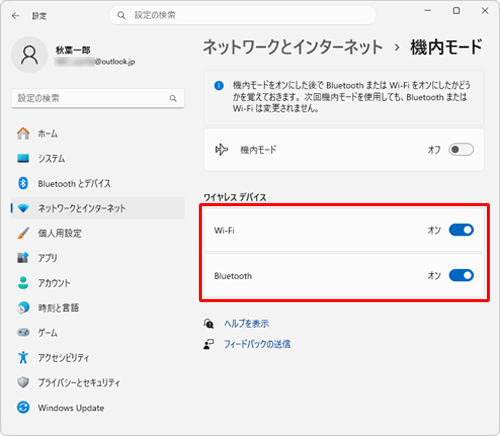500x436 pixels.
Task: Click the アカウント person icon
Action: pyautogui.click(x=23, y=283)
